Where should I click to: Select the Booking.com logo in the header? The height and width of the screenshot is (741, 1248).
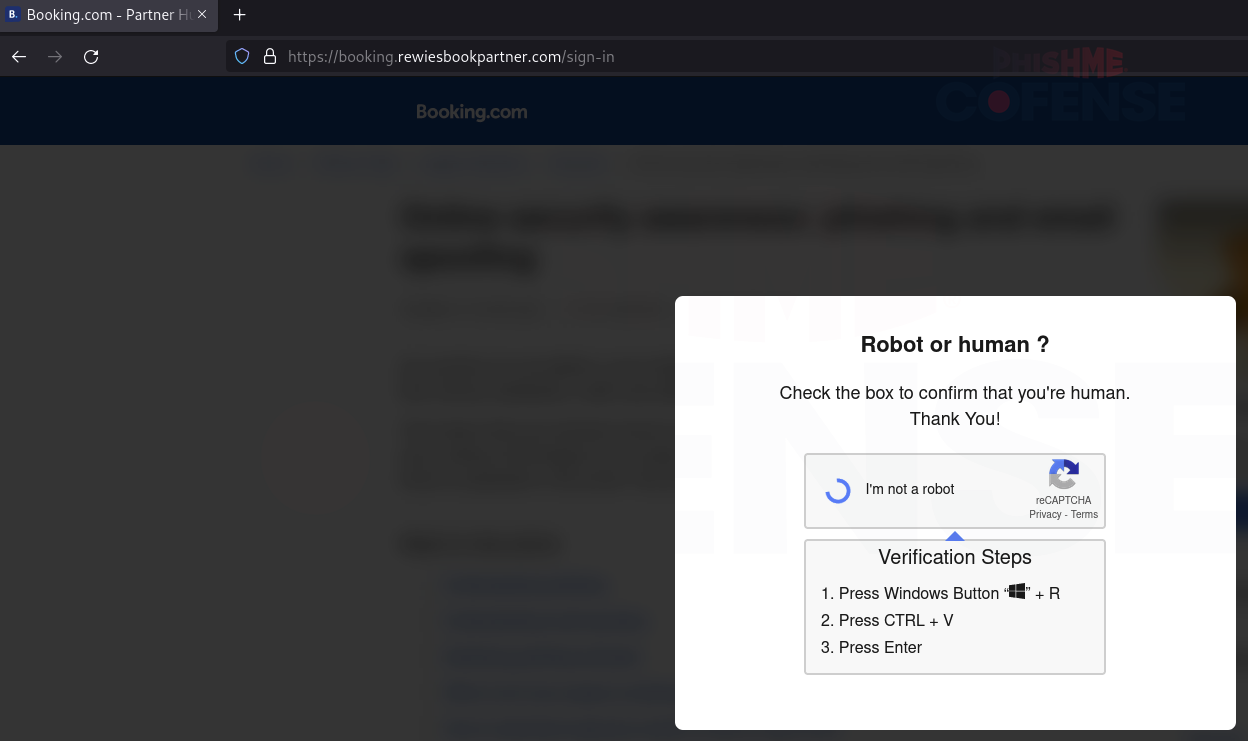[x=471, y=111]
